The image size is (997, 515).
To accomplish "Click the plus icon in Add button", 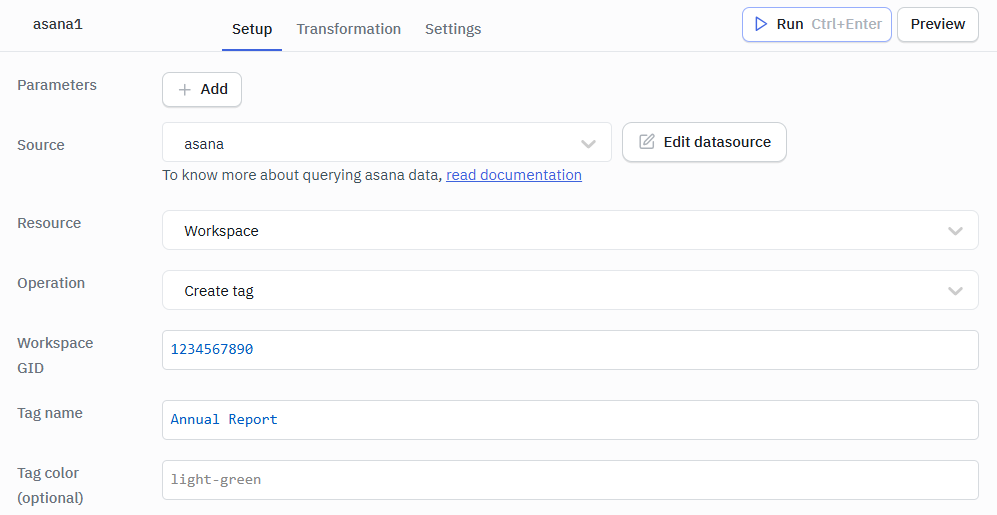I will click(x=184, y=90).
